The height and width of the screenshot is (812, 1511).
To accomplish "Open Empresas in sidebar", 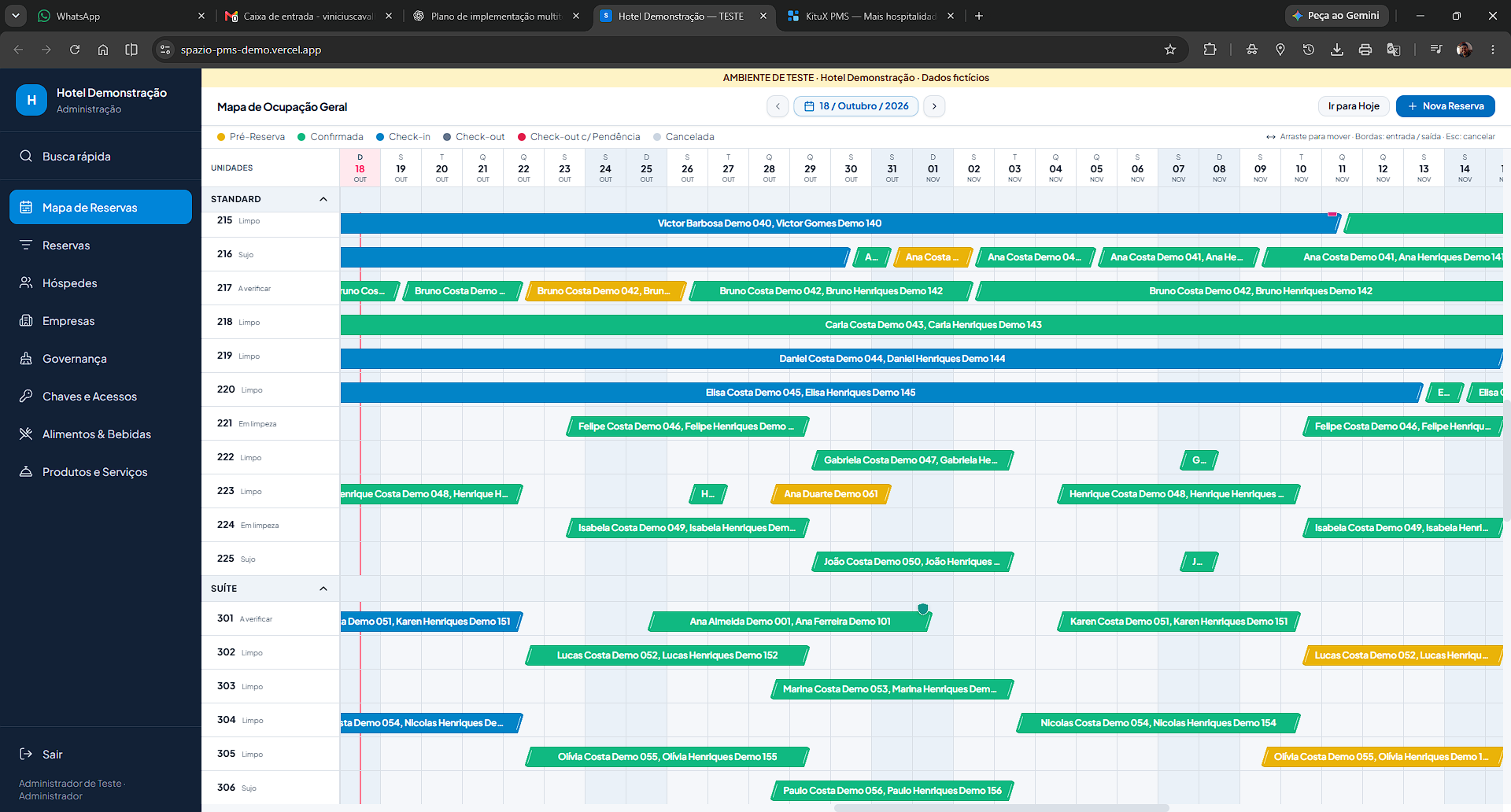I will click(x=101, y=321).
